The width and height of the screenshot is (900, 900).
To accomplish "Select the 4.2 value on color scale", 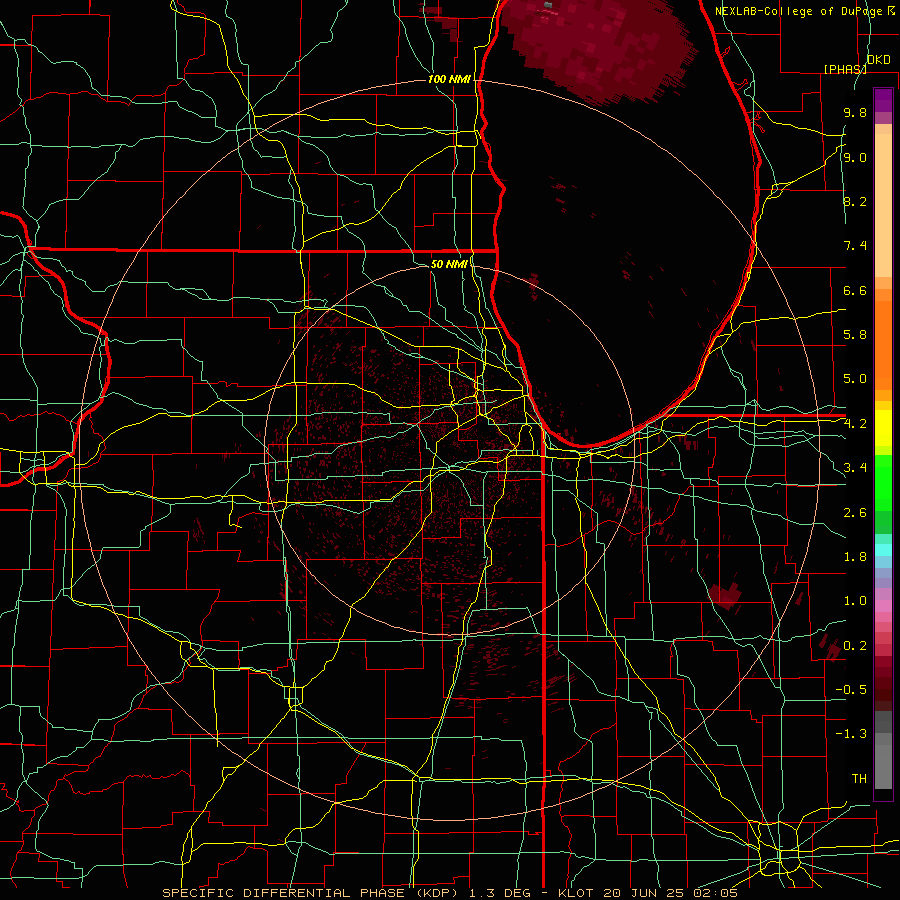I will point(855,424).
